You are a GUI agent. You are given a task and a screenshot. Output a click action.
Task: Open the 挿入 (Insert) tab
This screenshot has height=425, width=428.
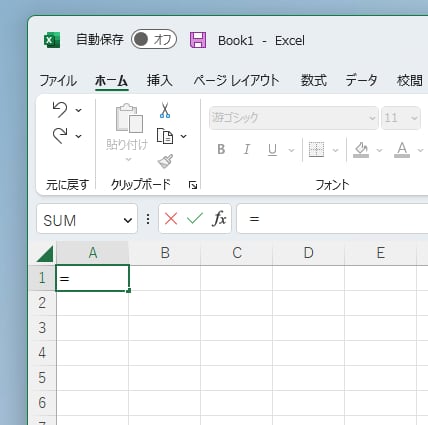tap(160, 81)
